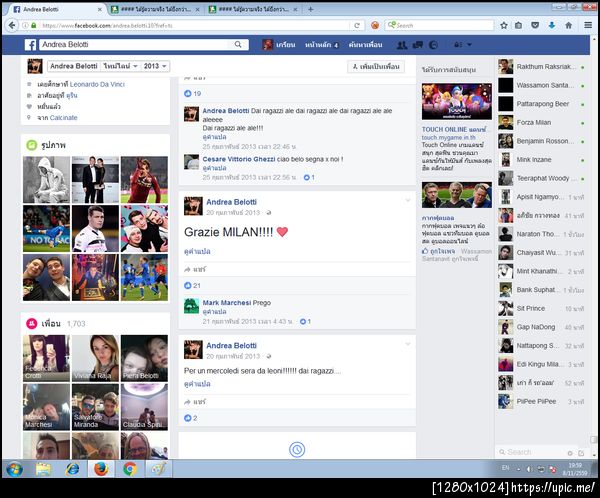Open the NO TO RACISM photo thumbnail
Image resolution: width=600 pixels, height=498 pixels.
46,229
